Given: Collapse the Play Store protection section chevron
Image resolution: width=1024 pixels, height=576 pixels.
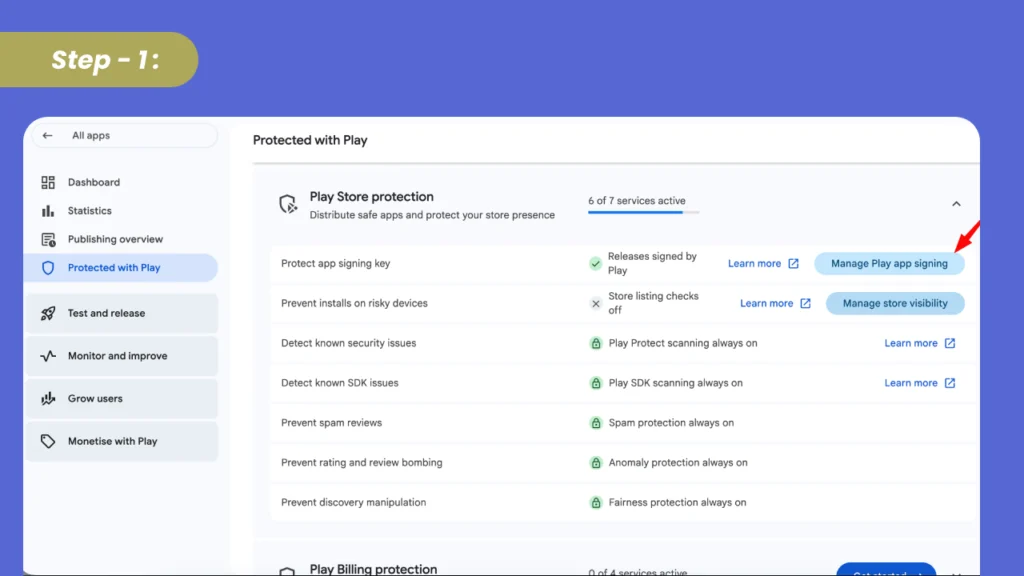Looking at the screenshot, I should pyautogui.click(x=956, y=204).
